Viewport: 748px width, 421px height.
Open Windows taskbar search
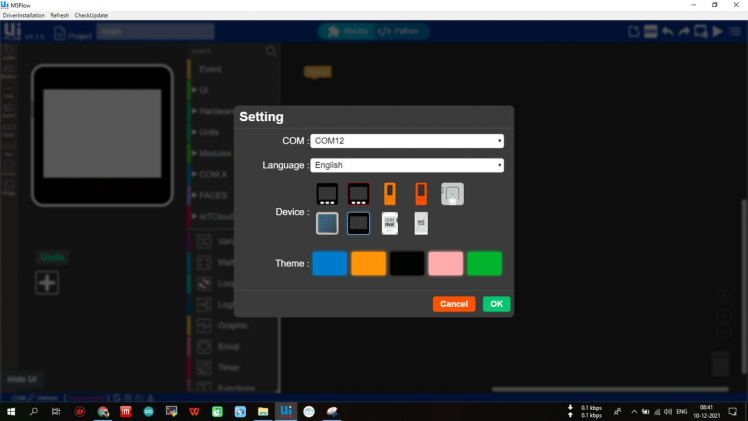[x=33, y=411]
